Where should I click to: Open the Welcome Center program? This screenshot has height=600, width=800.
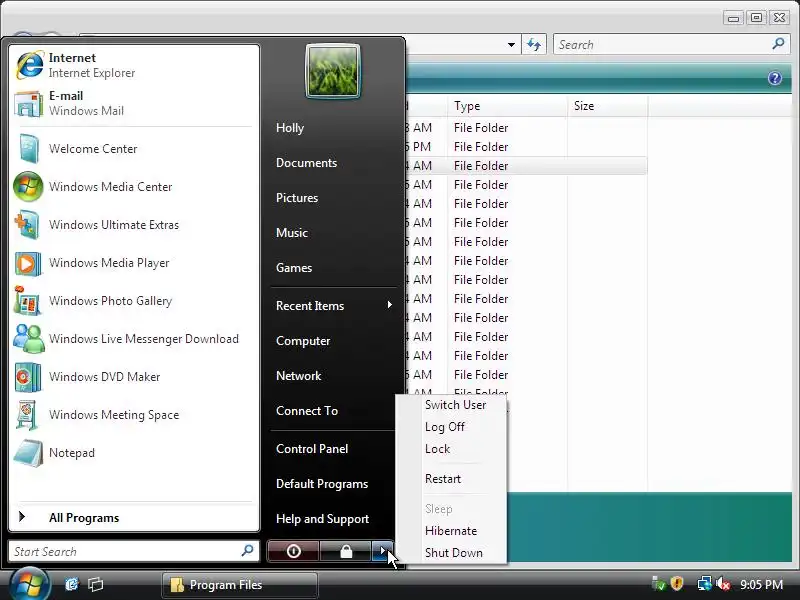pos(134,148)
